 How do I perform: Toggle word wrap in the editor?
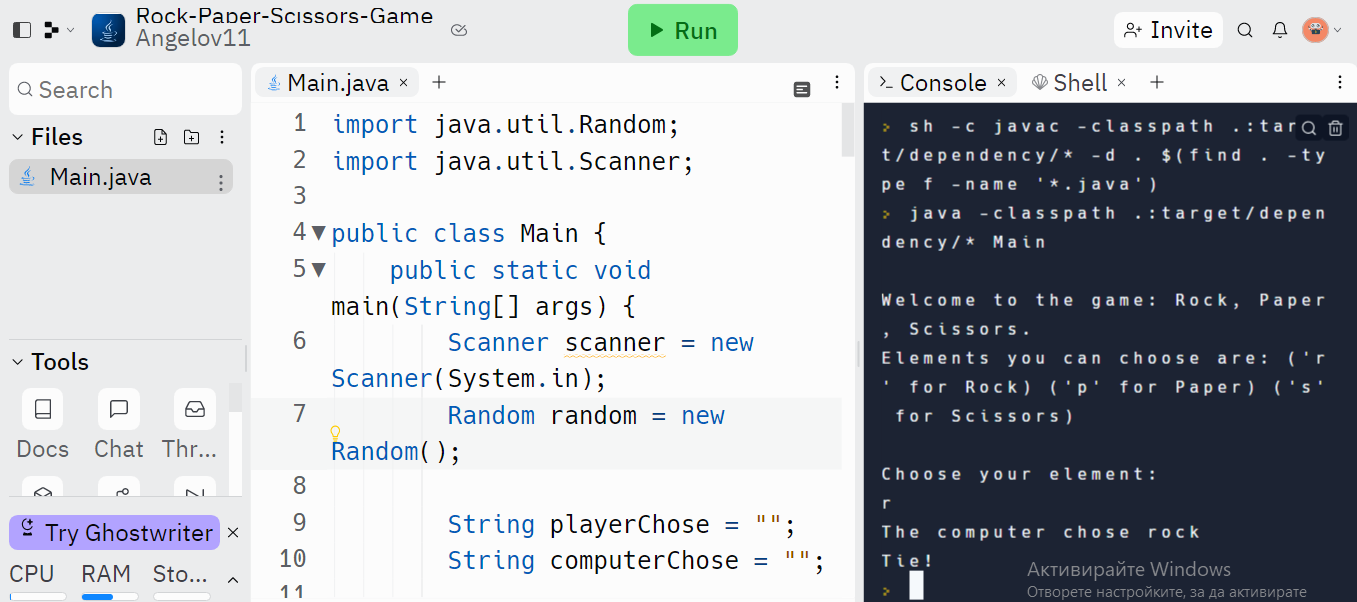point(801,89)
